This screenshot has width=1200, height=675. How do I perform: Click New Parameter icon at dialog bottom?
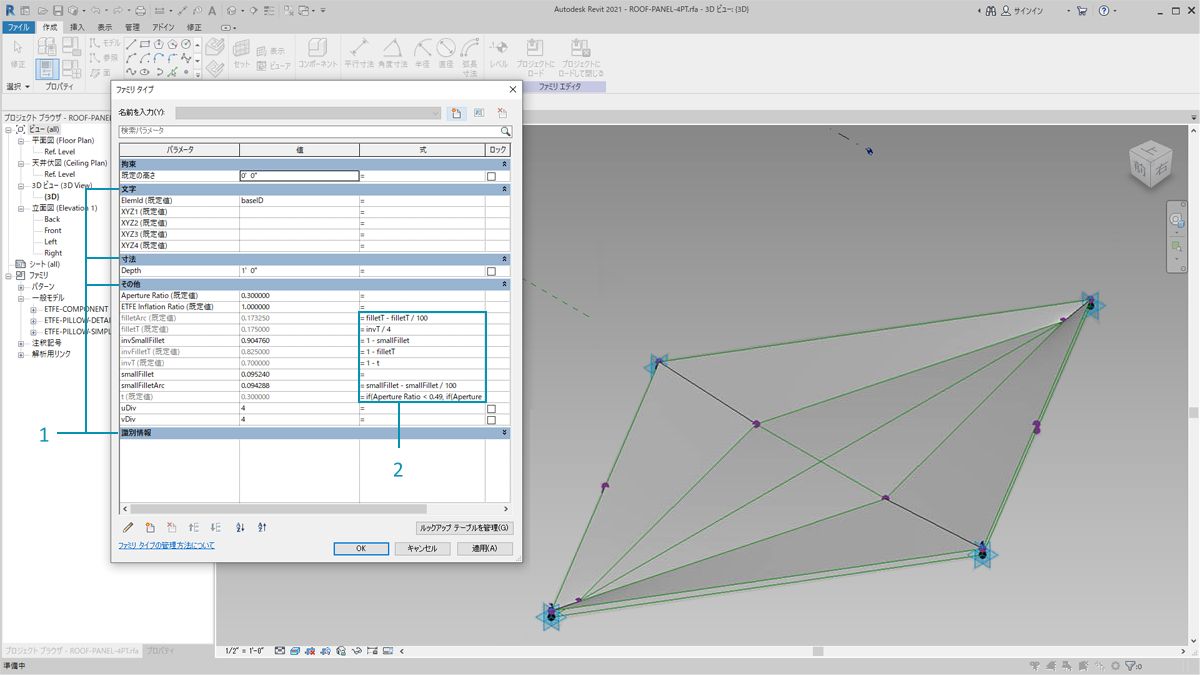150,527
